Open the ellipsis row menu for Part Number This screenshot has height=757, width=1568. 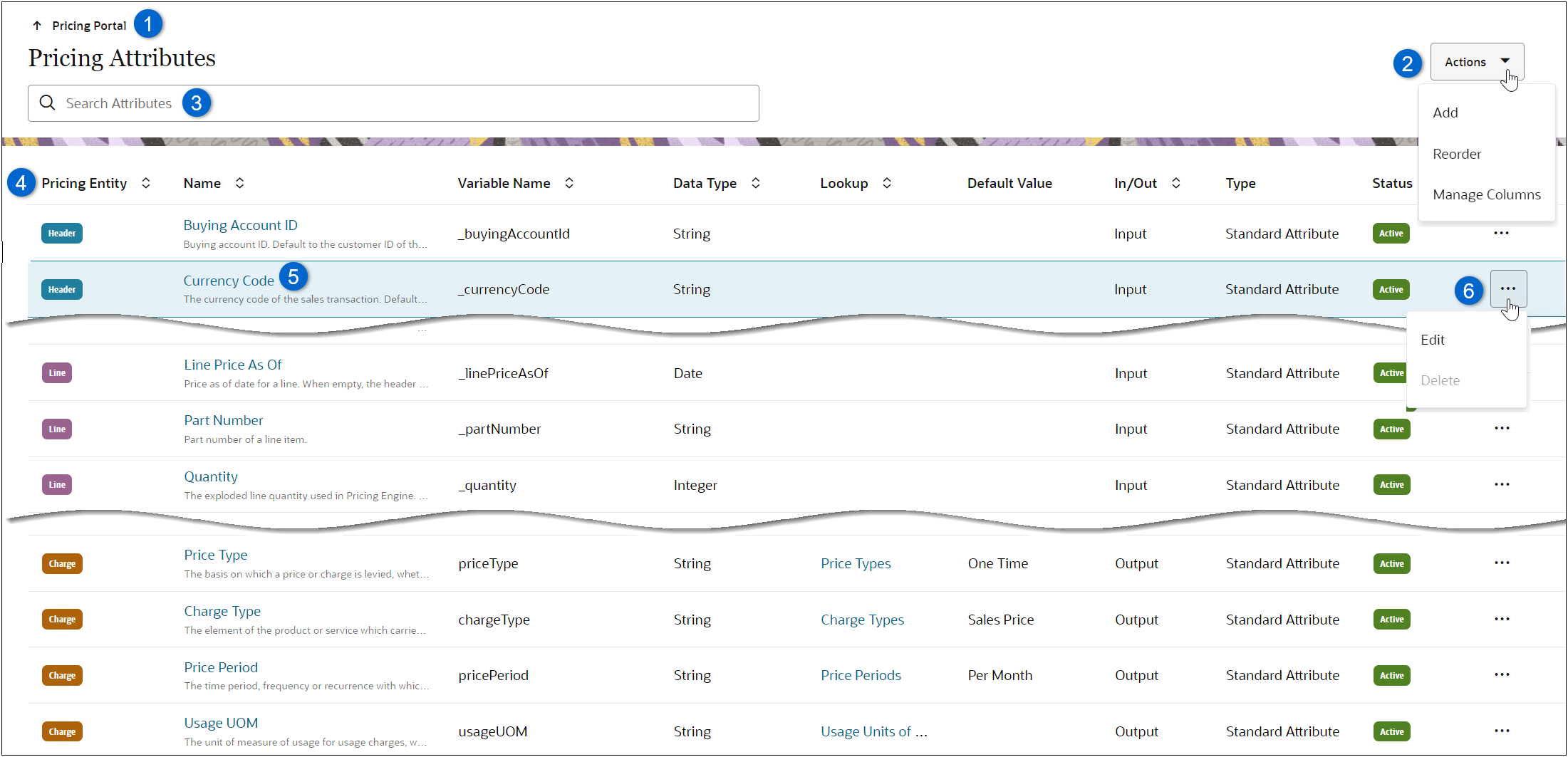pos(1502,428)
